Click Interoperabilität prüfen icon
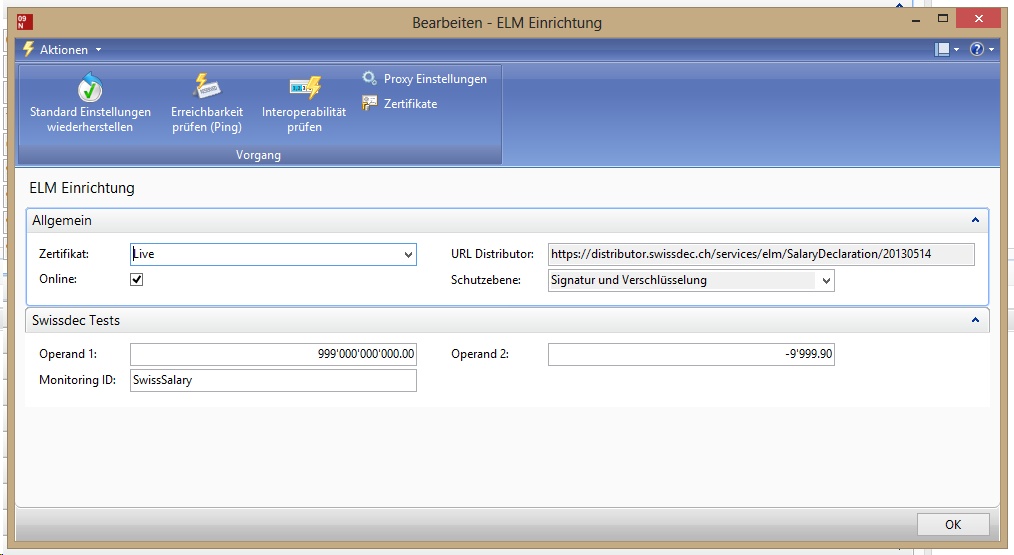The image size is (1014, 555). tap(304, 88)
